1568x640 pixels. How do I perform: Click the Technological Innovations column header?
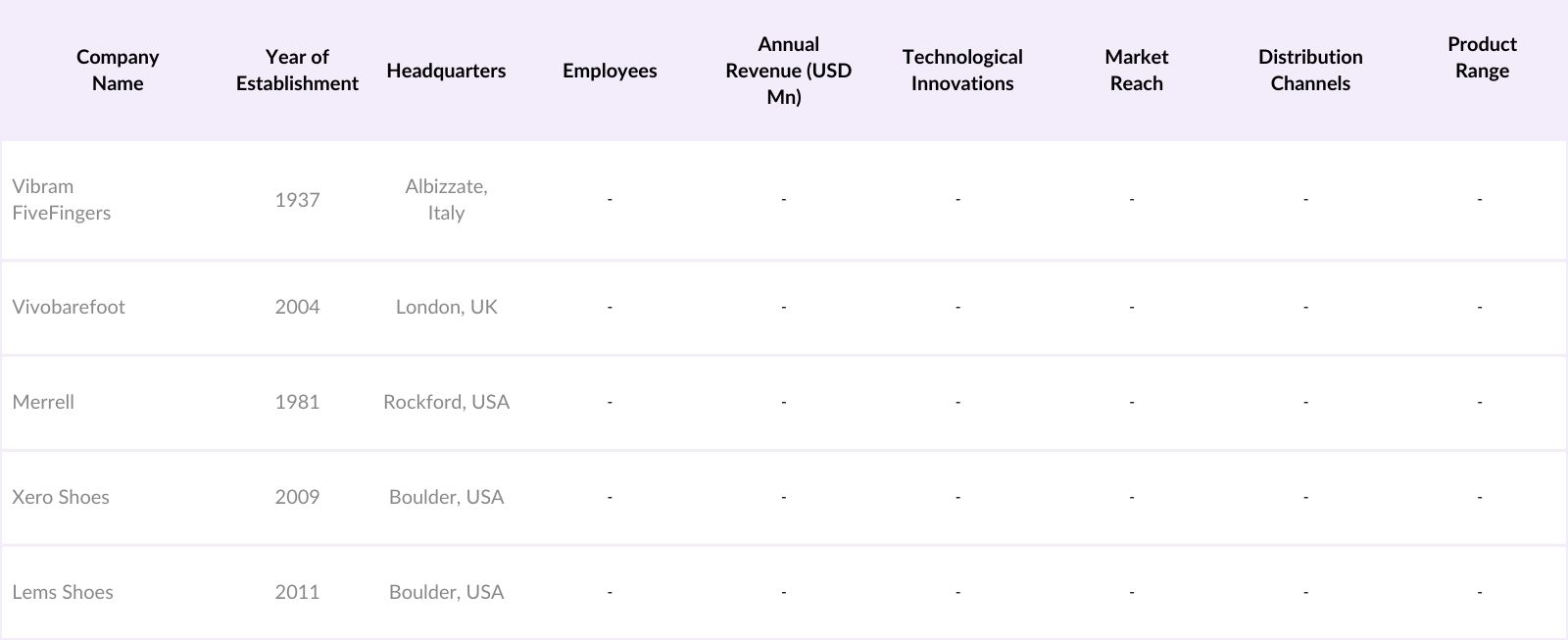[x=962, y=71]
